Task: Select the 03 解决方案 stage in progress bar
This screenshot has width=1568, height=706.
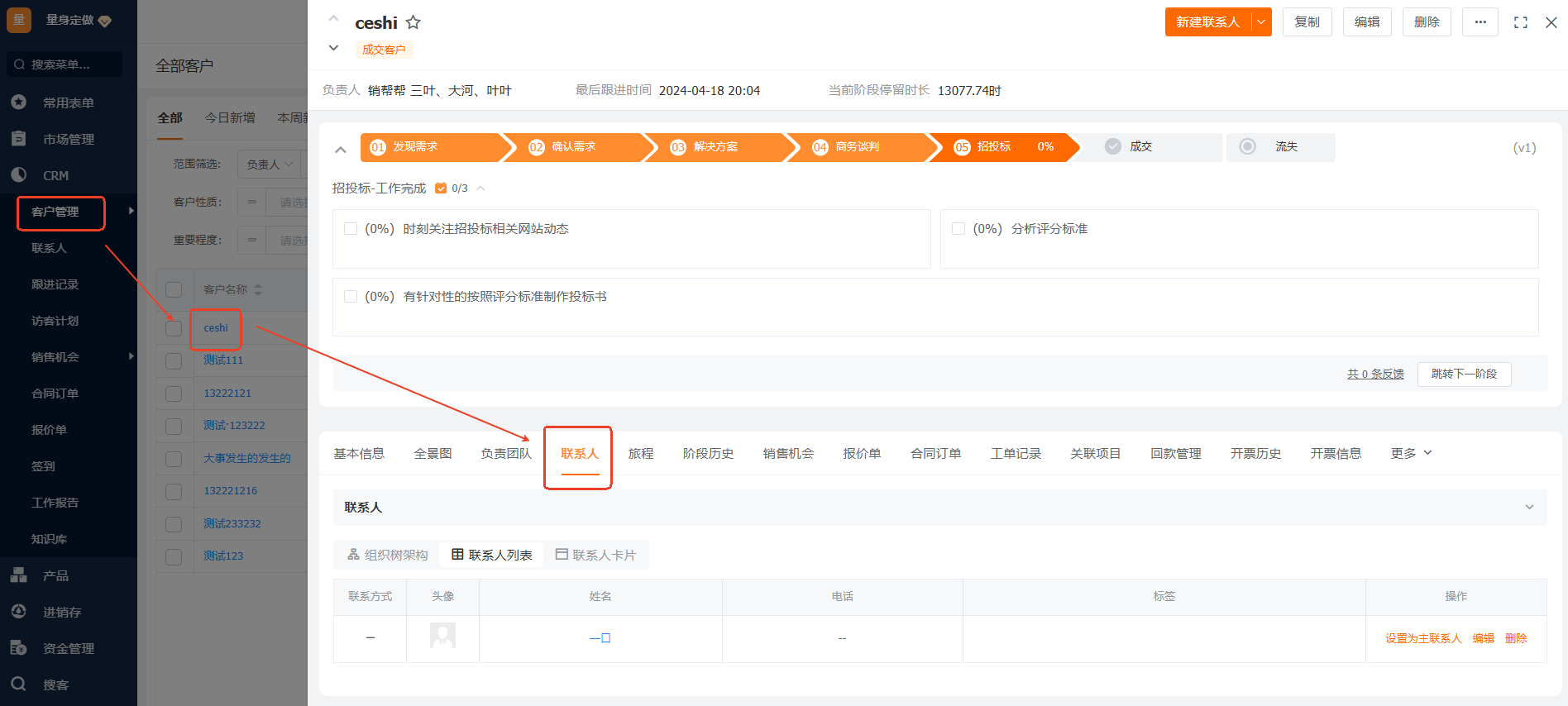Action: click(715, 147)
